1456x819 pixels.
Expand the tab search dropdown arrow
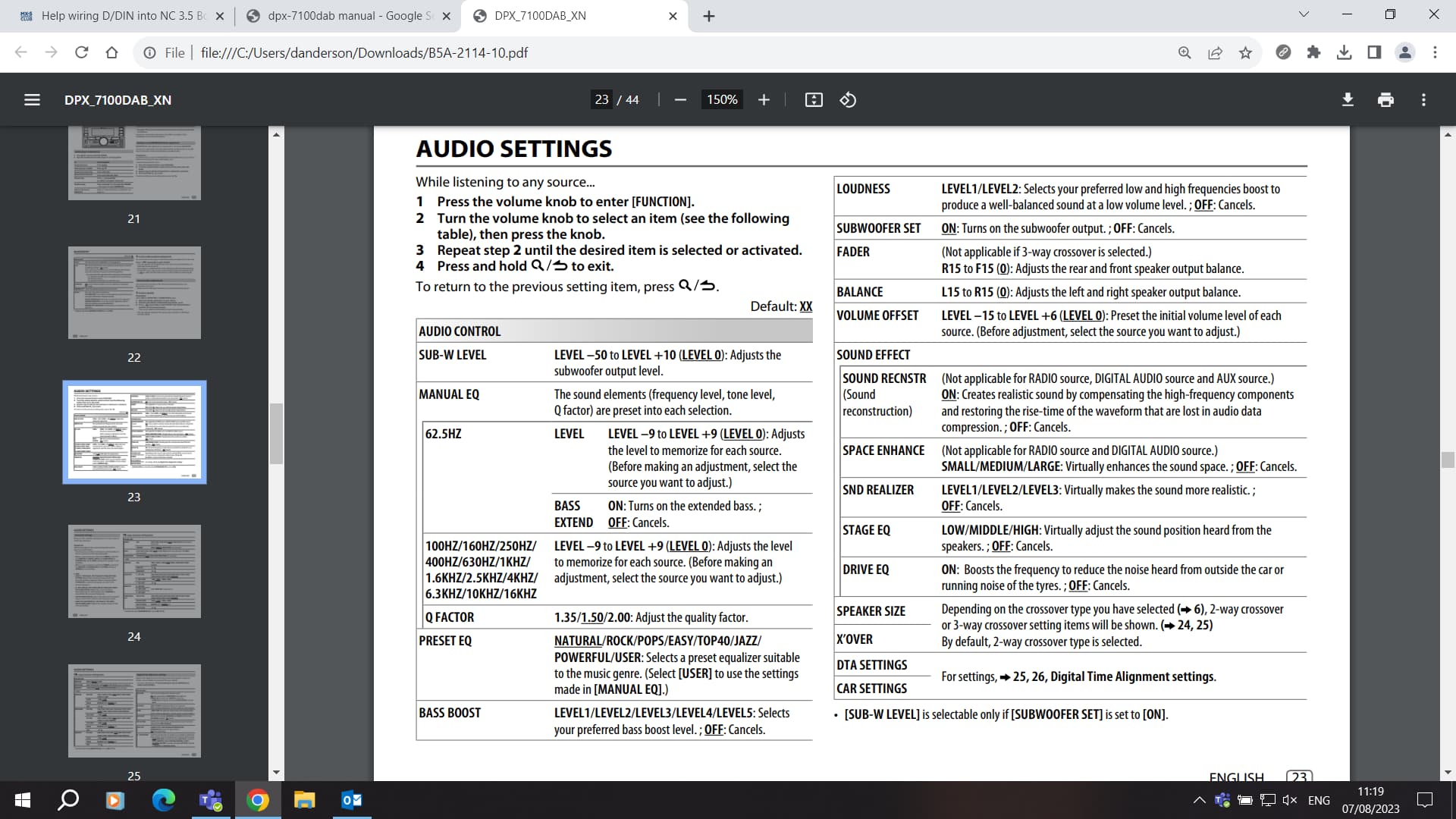click(1304, 14)
